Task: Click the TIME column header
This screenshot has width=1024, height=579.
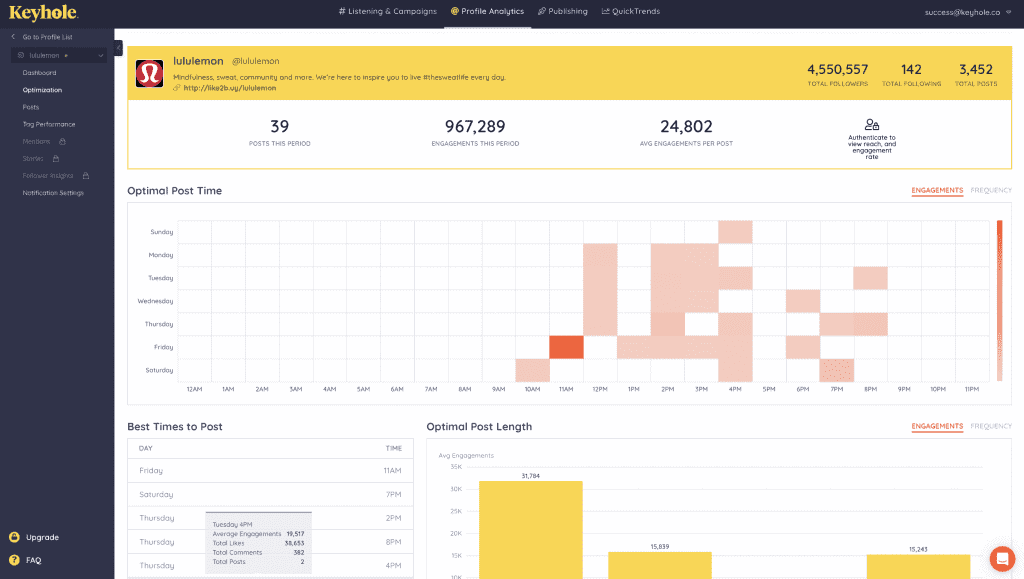Action: pyautogui.click(x=394, y=448)
